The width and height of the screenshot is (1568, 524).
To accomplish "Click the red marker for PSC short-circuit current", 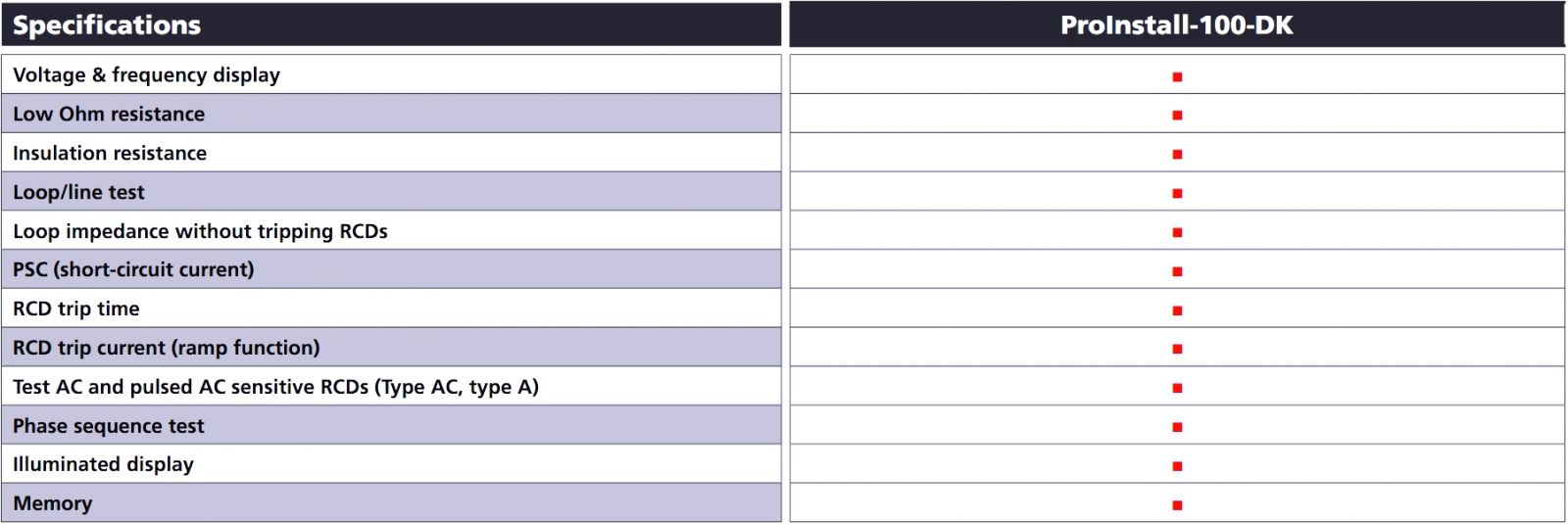I will tap(1177, 271).
